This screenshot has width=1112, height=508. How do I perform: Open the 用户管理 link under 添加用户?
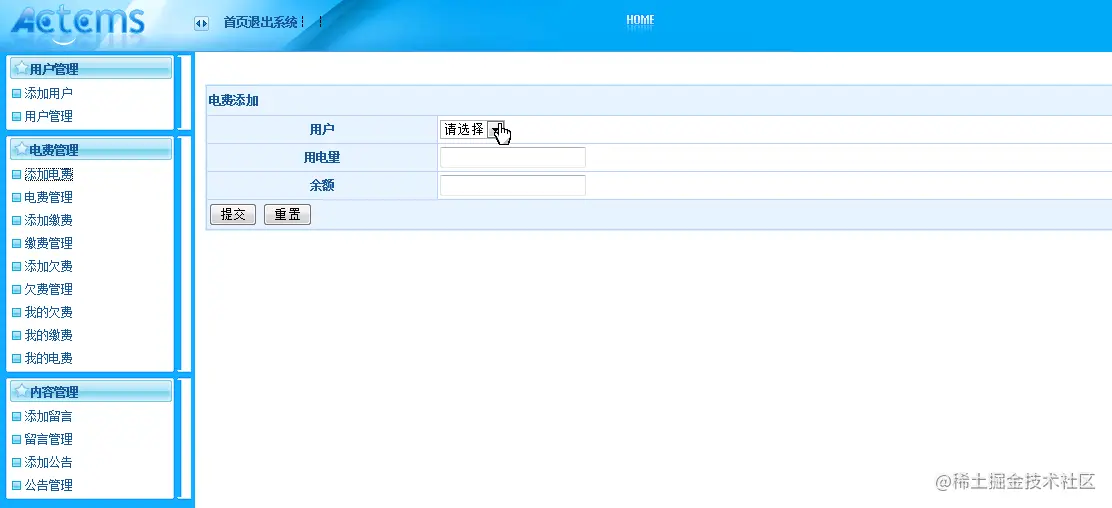click(x=48, y=116)
